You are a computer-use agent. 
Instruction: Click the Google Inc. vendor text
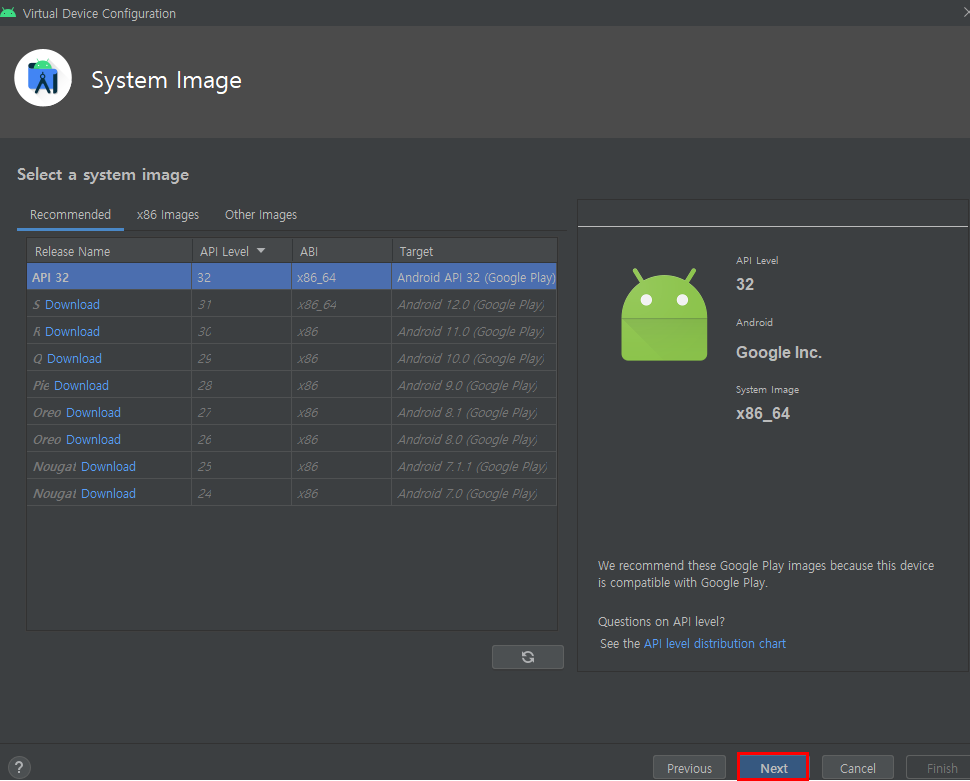tap(778, 352)
